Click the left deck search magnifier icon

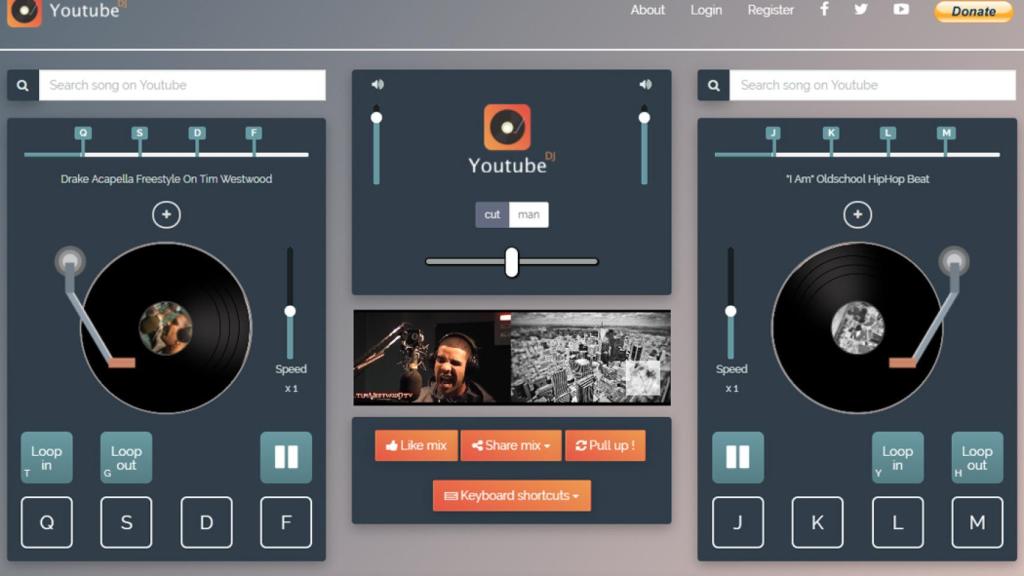tap(23, 85)
